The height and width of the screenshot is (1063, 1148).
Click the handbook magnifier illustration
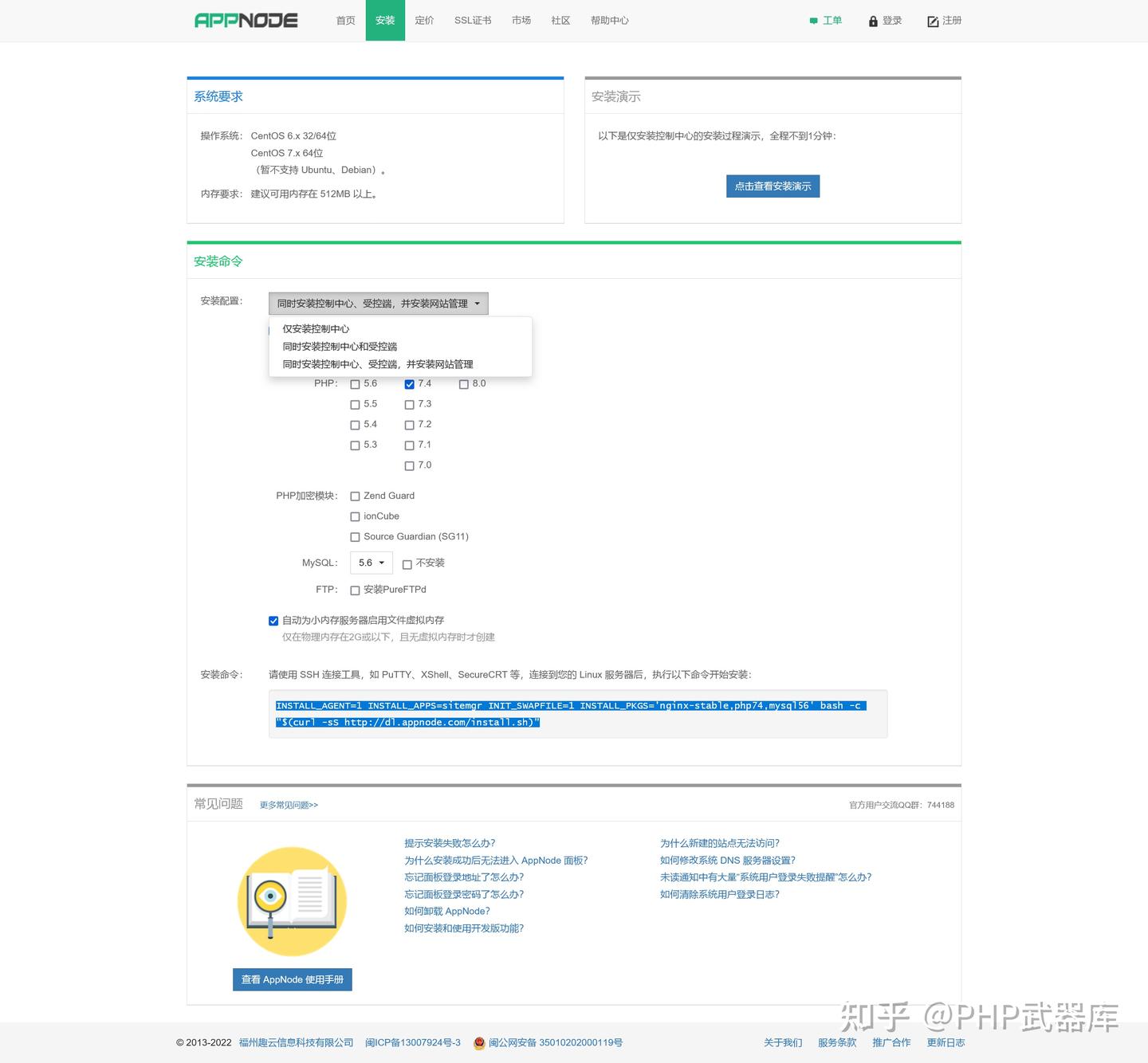(x=292, y=901)
